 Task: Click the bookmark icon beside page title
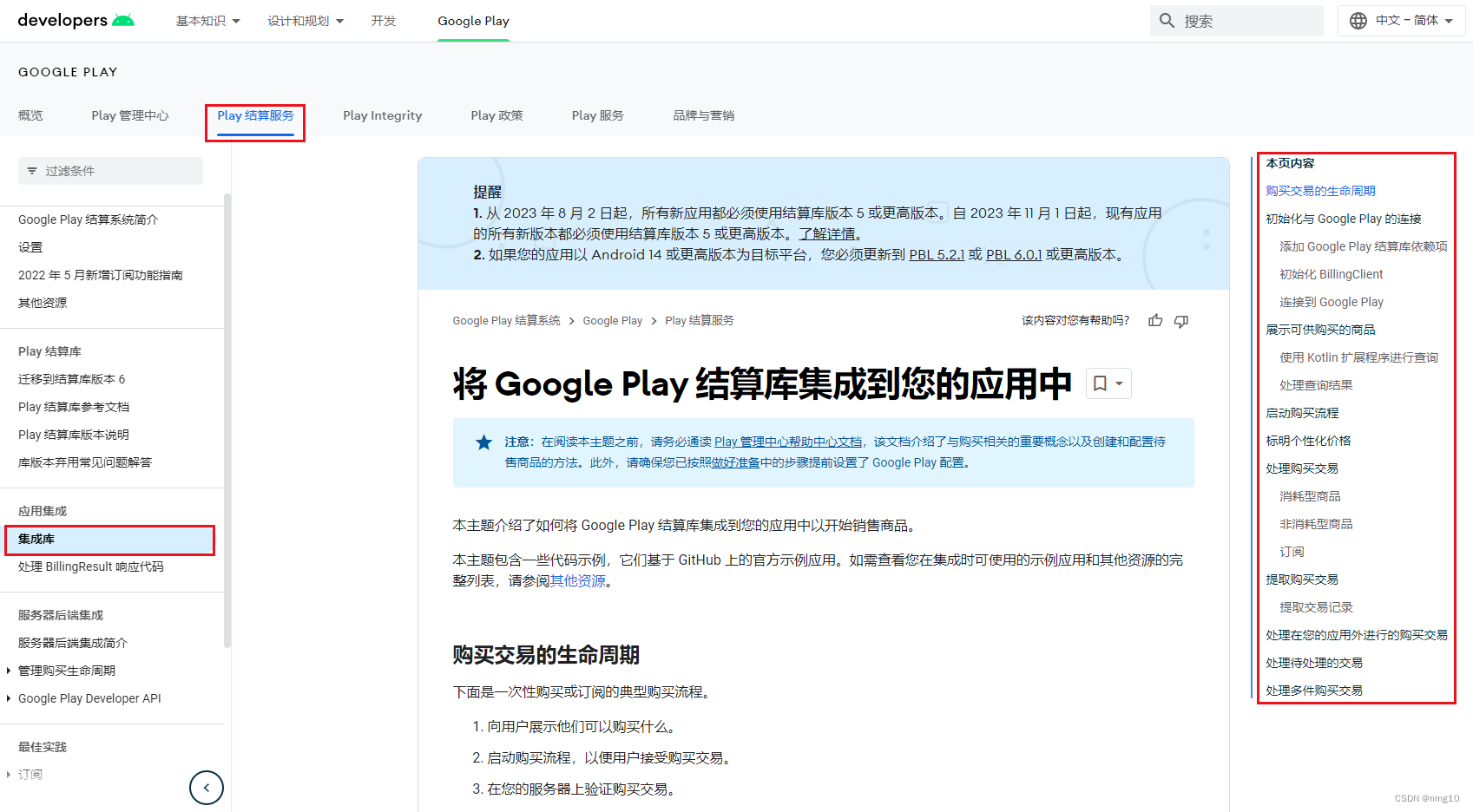1100,383
